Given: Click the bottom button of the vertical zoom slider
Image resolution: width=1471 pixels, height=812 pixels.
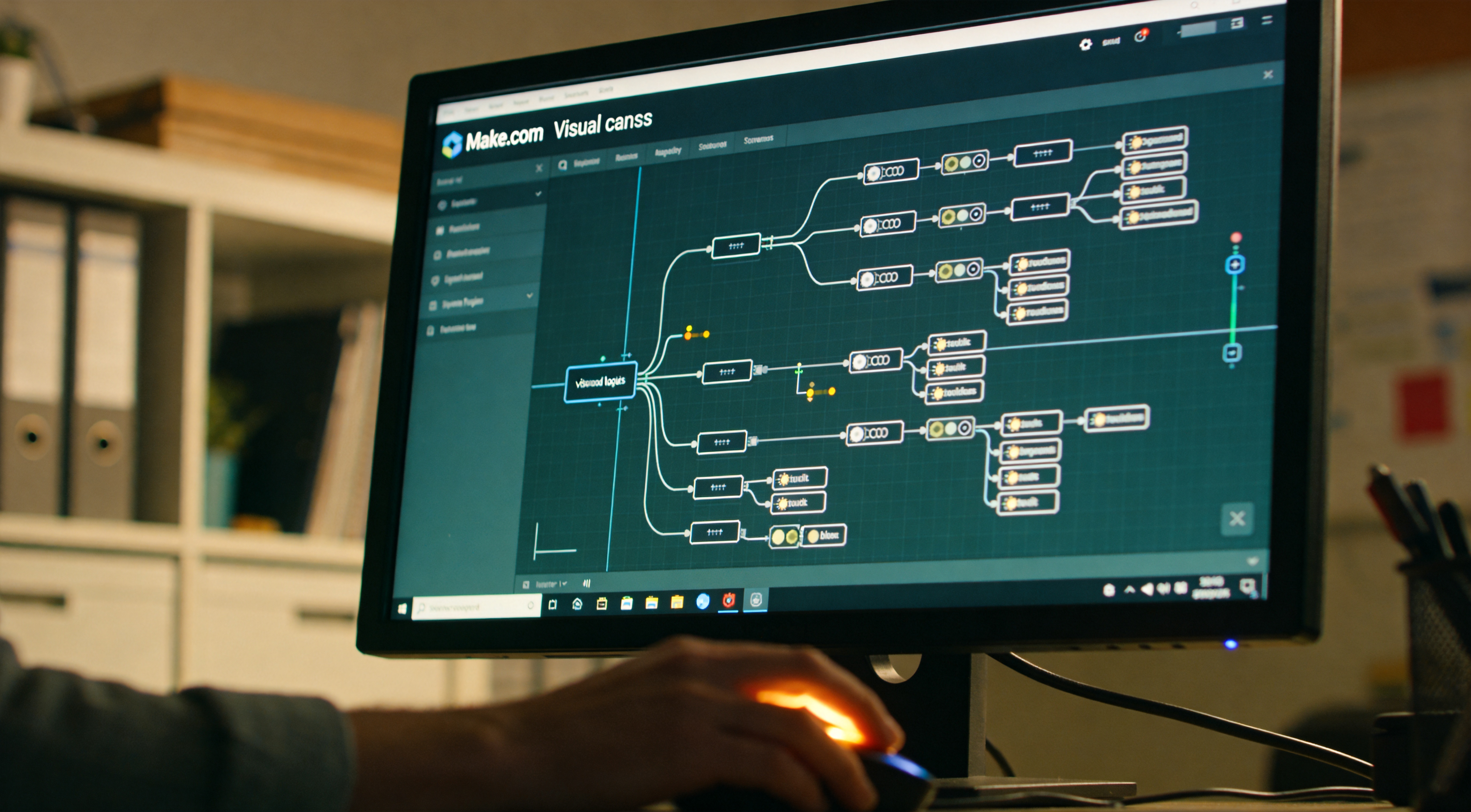Looking at the screenshot, I should (x=1232, y=352).
